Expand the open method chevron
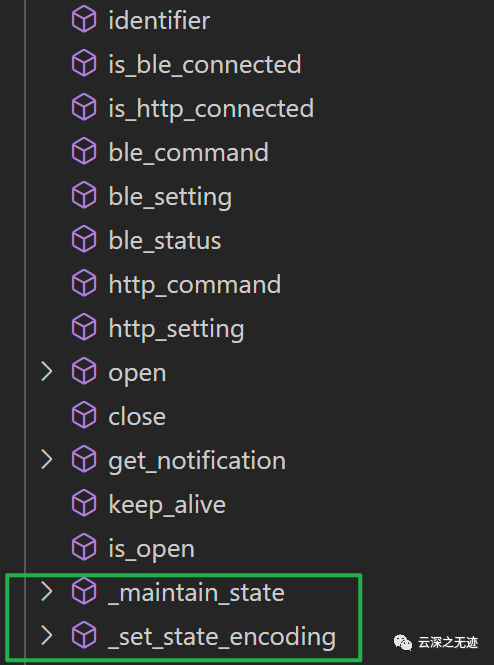Image resolution: width=494 pixels, height=665 pixels. [x=47, y=372]
